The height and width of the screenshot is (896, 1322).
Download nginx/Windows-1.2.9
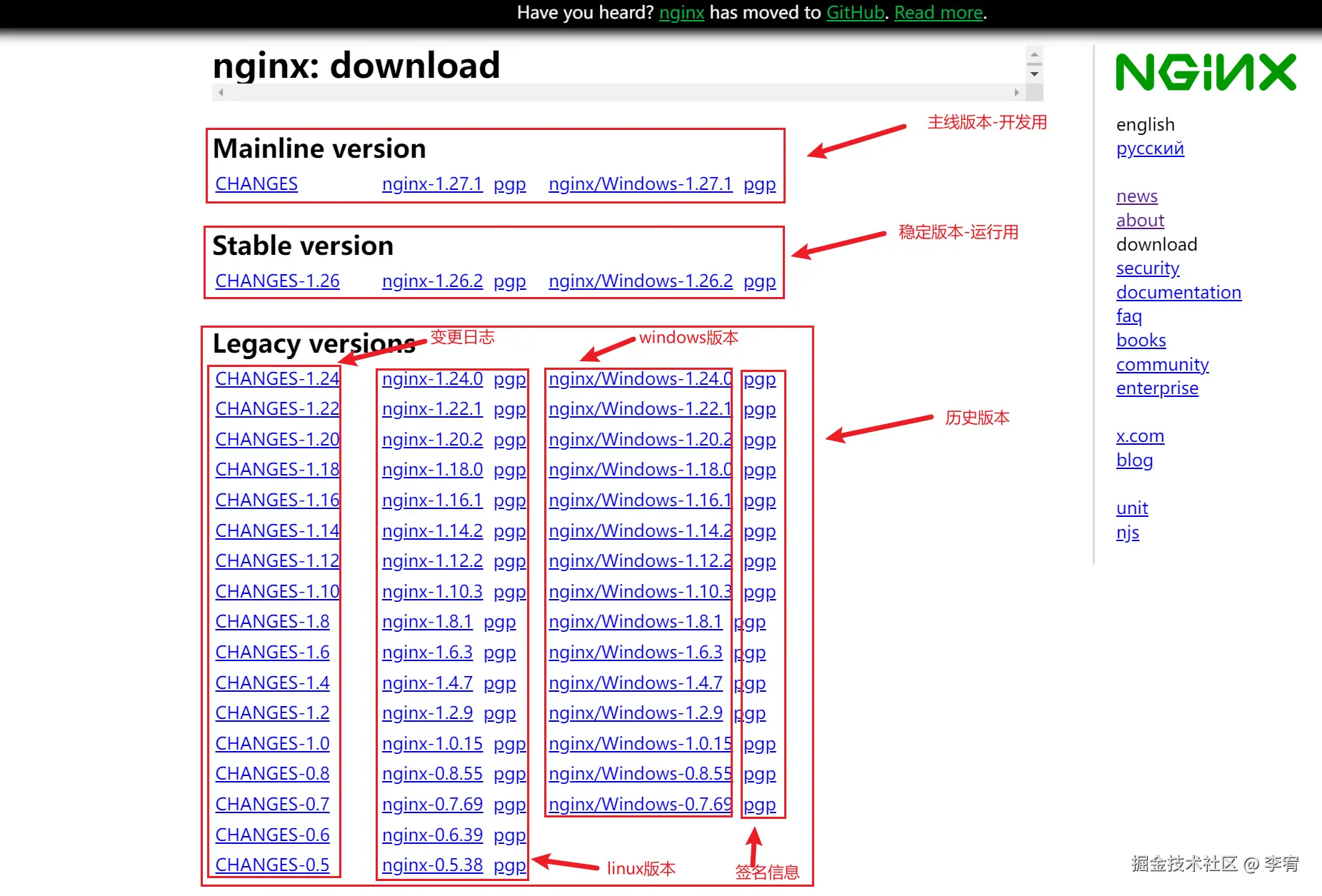coord(636,713)
